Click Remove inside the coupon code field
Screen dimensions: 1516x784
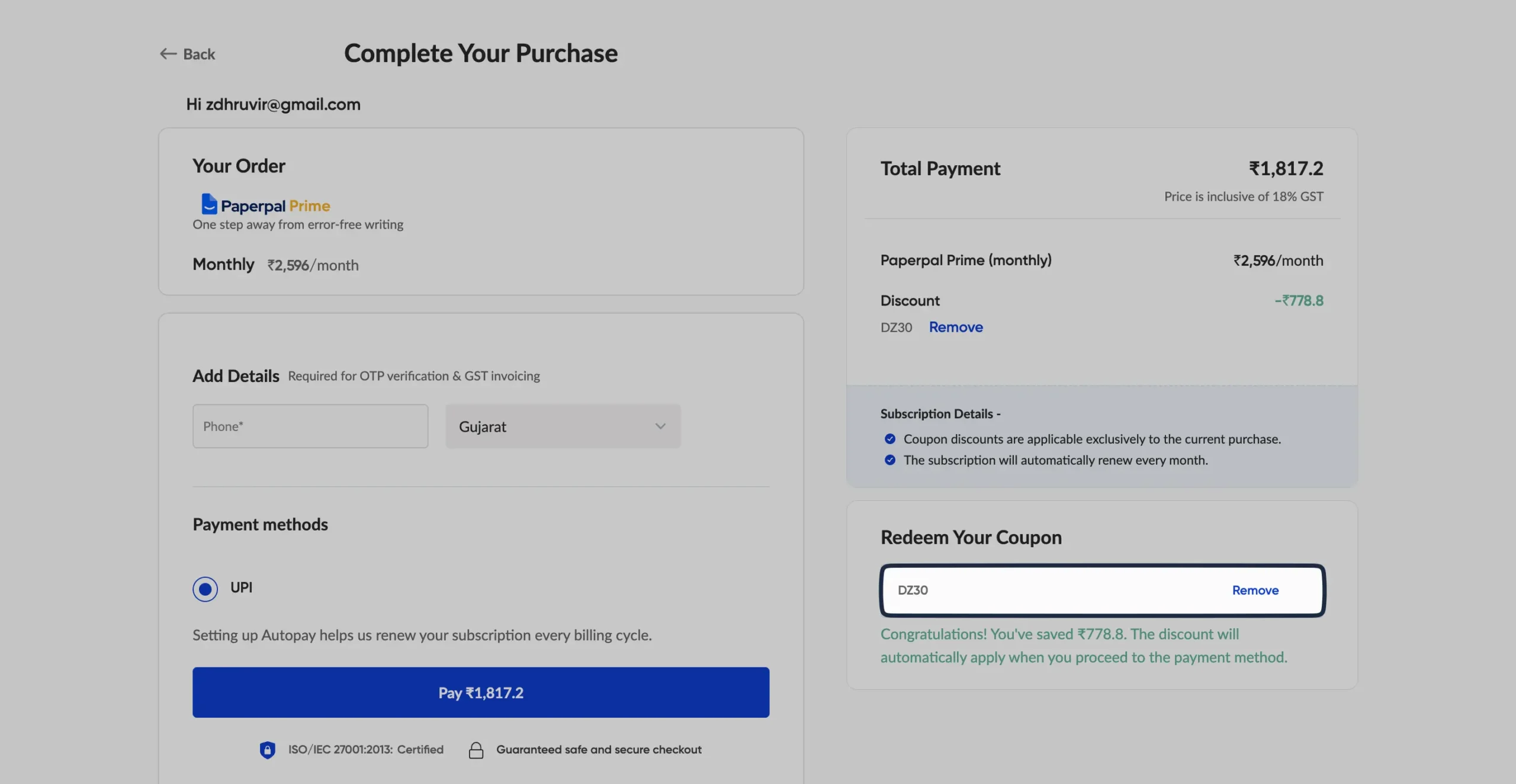tap(1255, 590)
